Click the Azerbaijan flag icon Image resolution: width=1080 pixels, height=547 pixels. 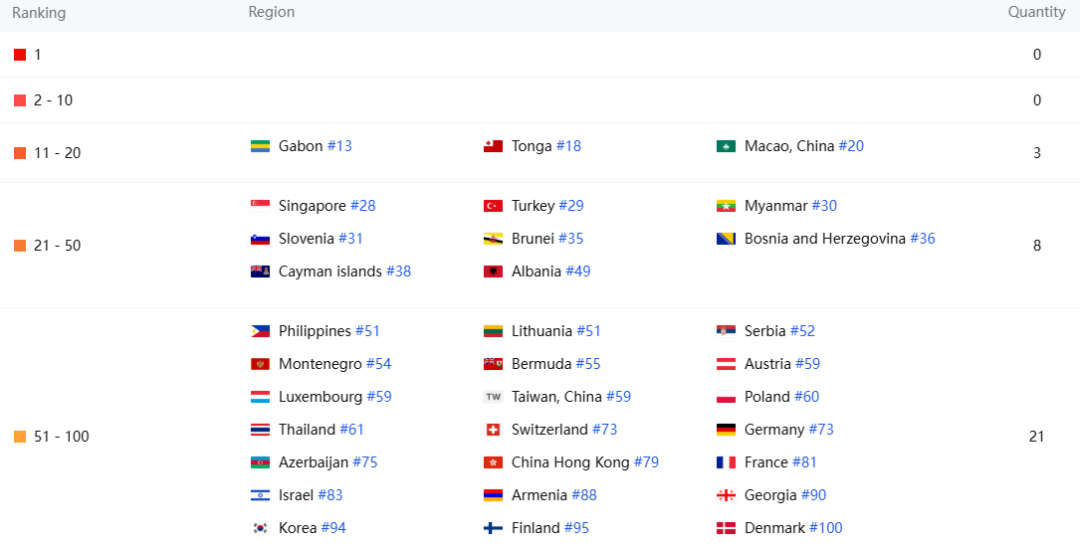pos(260,462)
